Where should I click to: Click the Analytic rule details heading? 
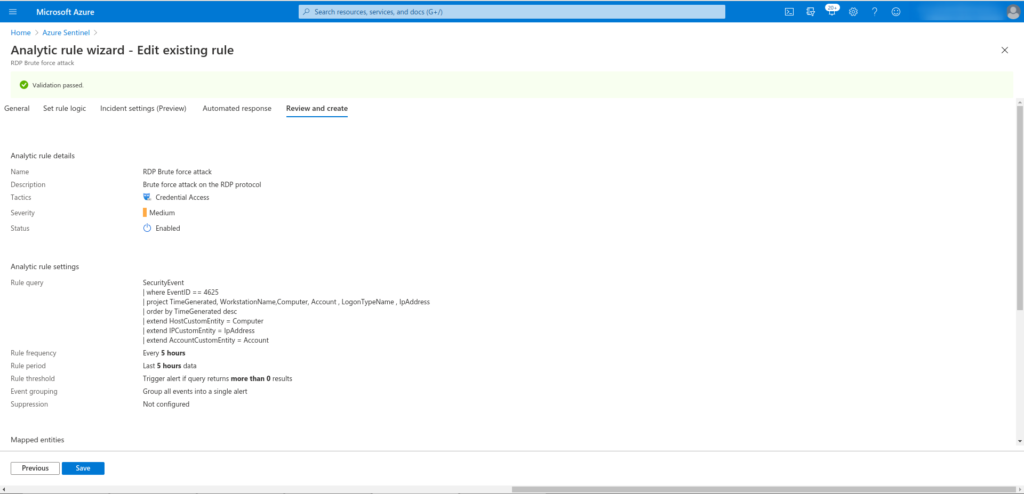pos(42,156)
